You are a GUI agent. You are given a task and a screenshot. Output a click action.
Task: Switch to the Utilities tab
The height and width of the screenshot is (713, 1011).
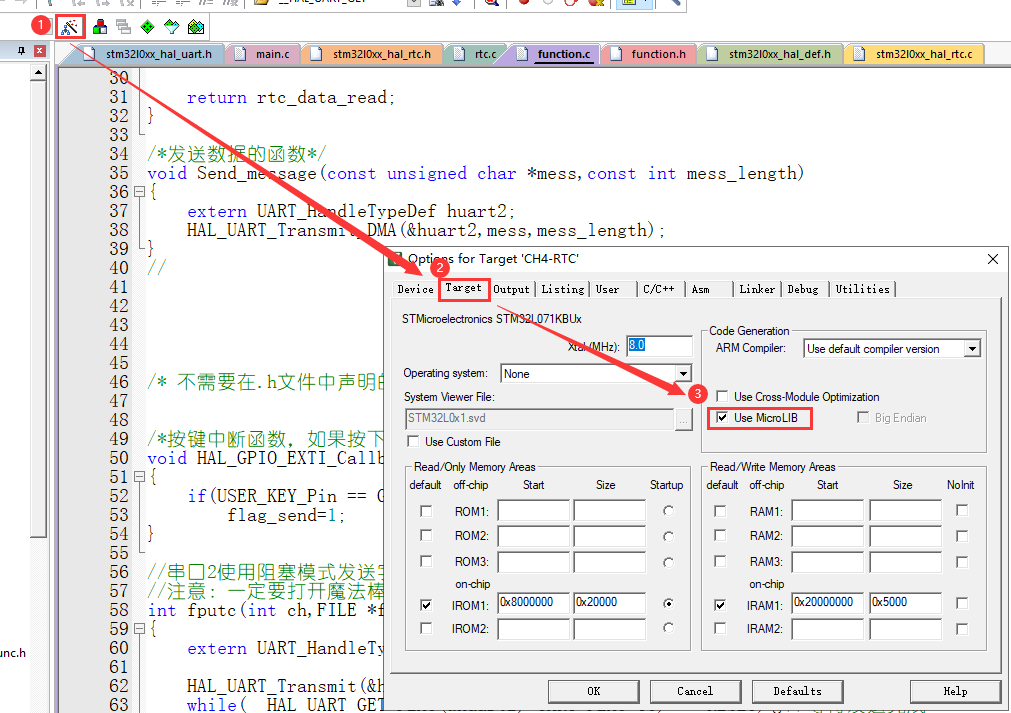pyautogui.click(x=862, y=289)
